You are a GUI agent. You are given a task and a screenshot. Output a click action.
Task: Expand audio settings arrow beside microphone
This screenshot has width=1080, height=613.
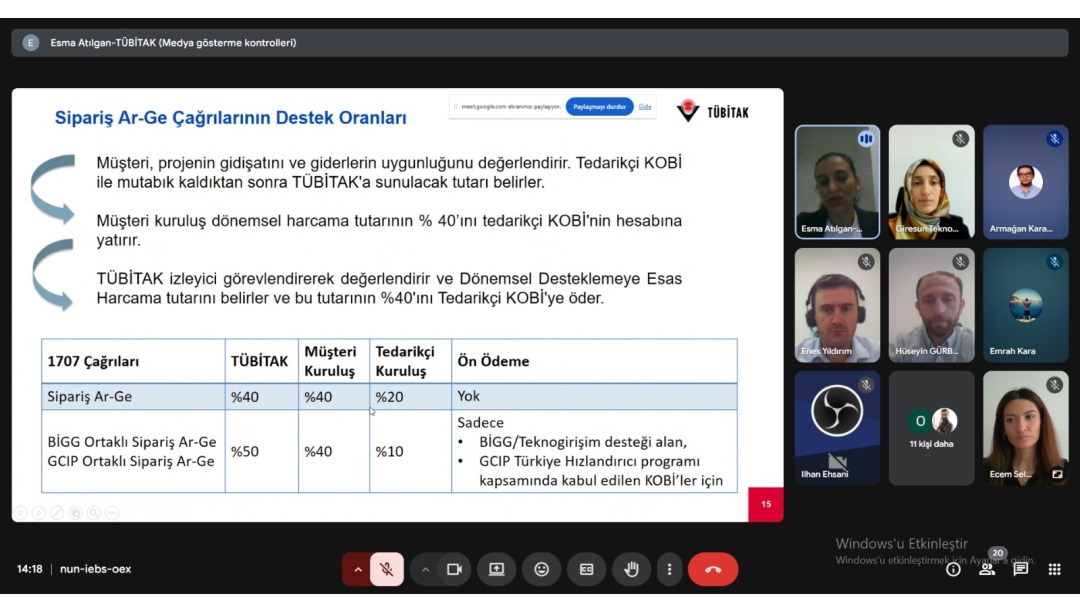coord(357,569)
